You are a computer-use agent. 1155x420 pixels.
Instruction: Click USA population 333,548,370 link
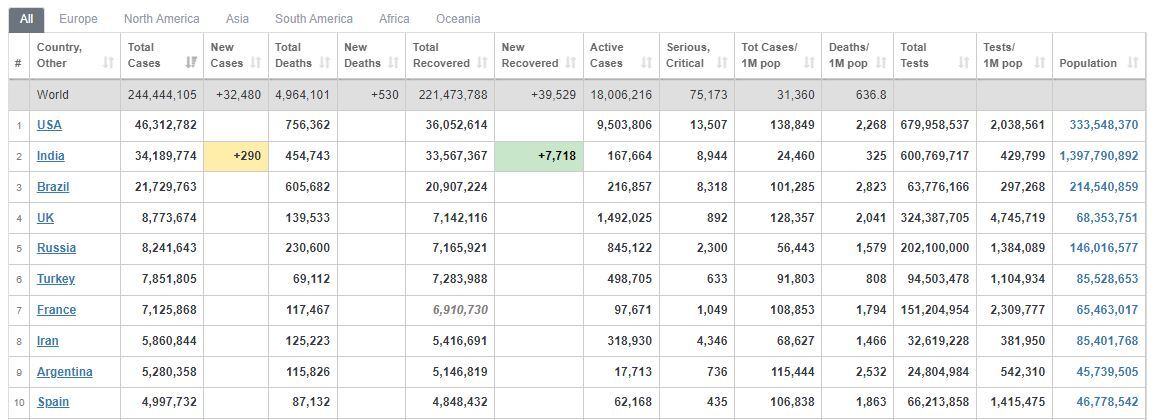(1103, 125)
